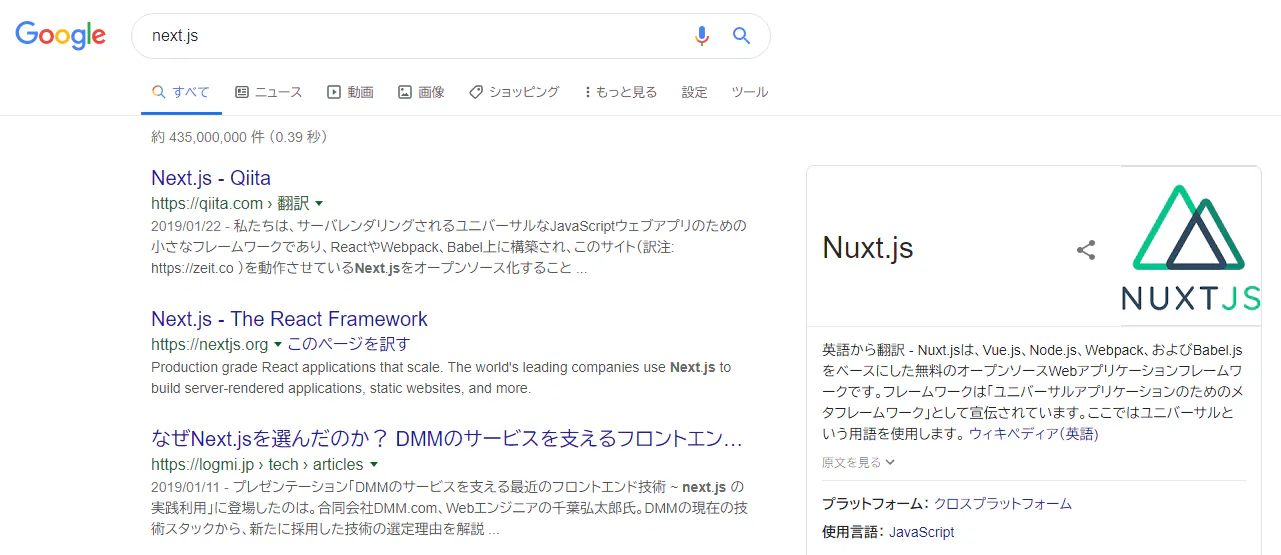Open the Next.js - Qiita result
This screenshot has height=555, width=1281.
(211, 178)
